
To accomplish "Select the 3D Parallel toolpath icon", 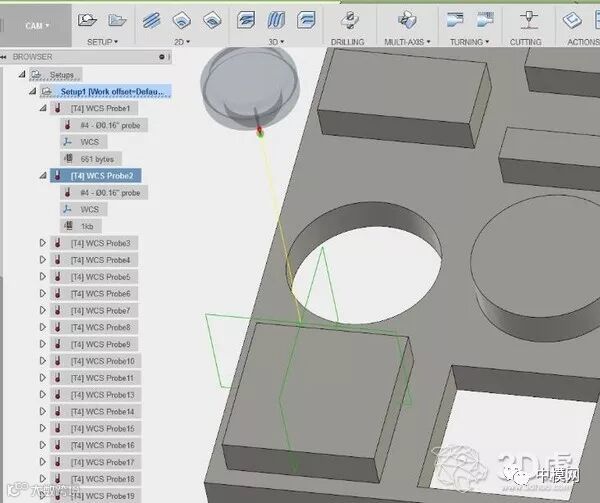I will pyautogui.click(x=276, y=20).
